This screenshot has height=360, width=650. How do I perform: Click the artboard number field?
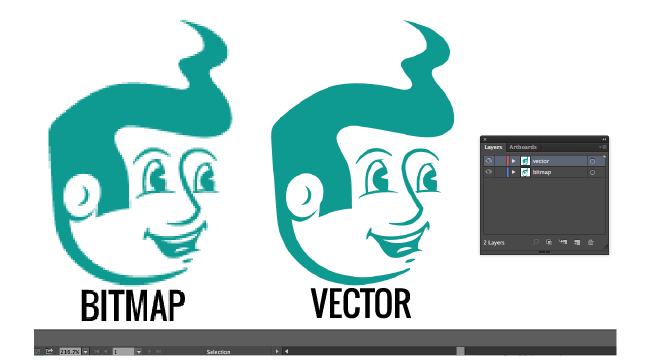[123, 352]
